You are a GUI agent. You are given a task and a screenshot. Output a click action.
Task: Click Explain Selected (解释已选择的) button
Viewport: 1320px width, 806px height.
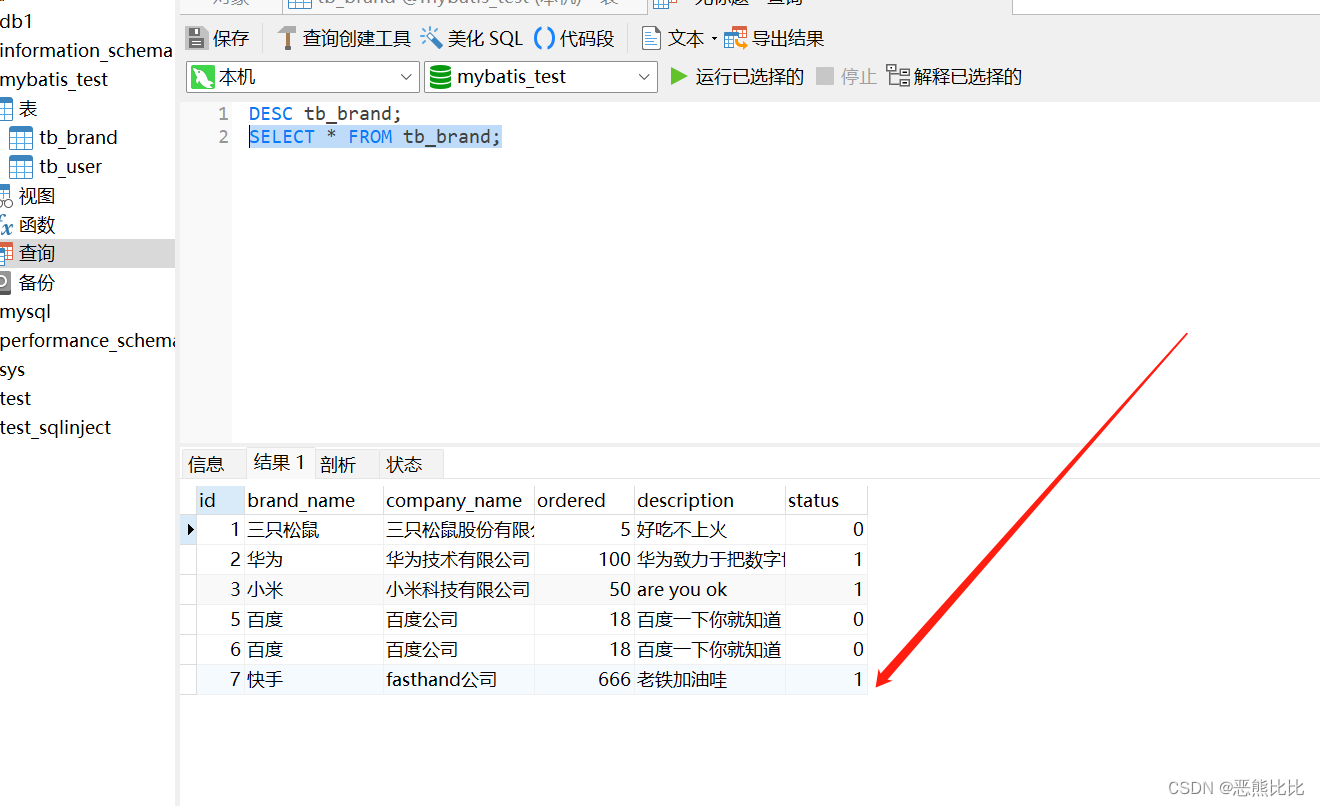[955, 77]
